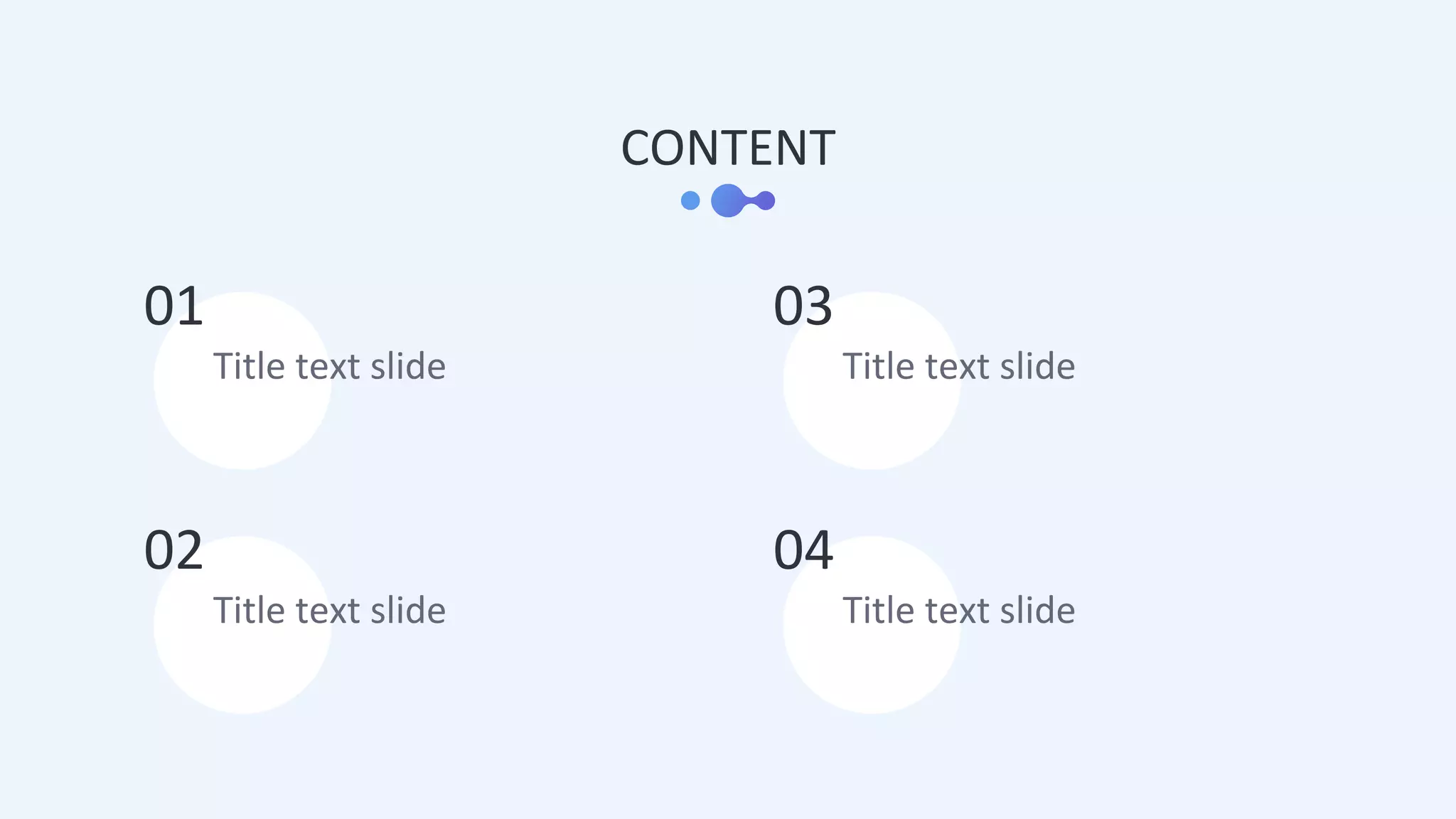This screenshot has height=819, width=1456.
Task: Click the large gradient blob under CONTENT
Action: (727, 200)
